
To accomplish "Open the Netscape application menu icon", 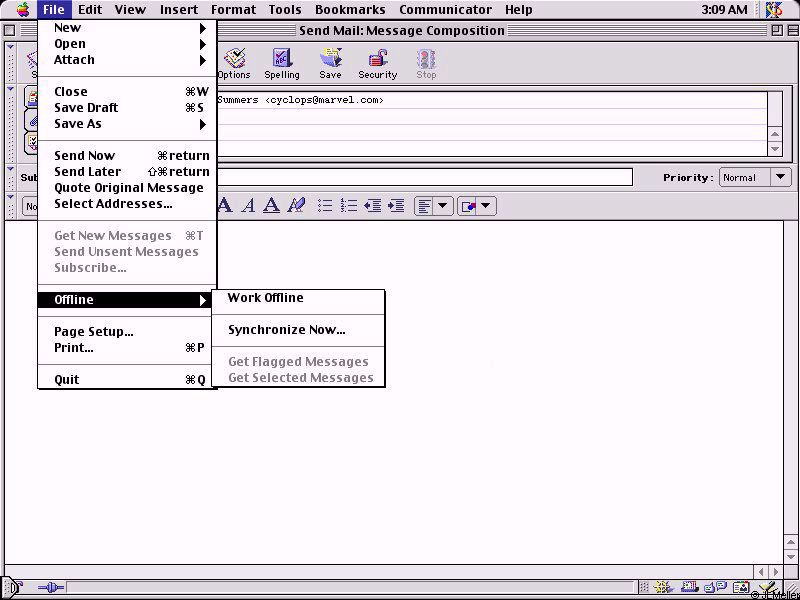I will 774,10.
